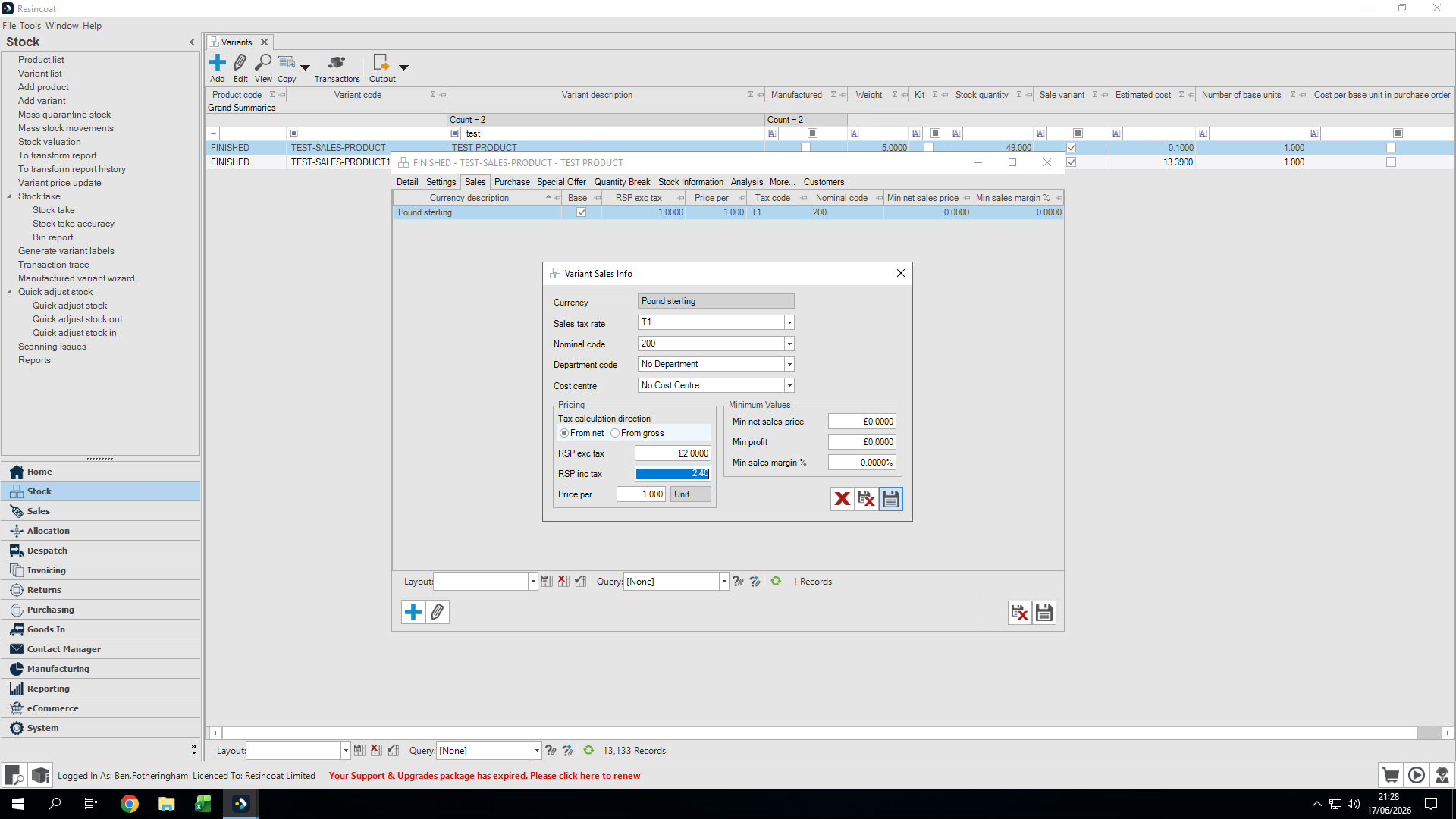Open the Nominal code dropdown
The image size is (1456, 819).
coord(789,344)
